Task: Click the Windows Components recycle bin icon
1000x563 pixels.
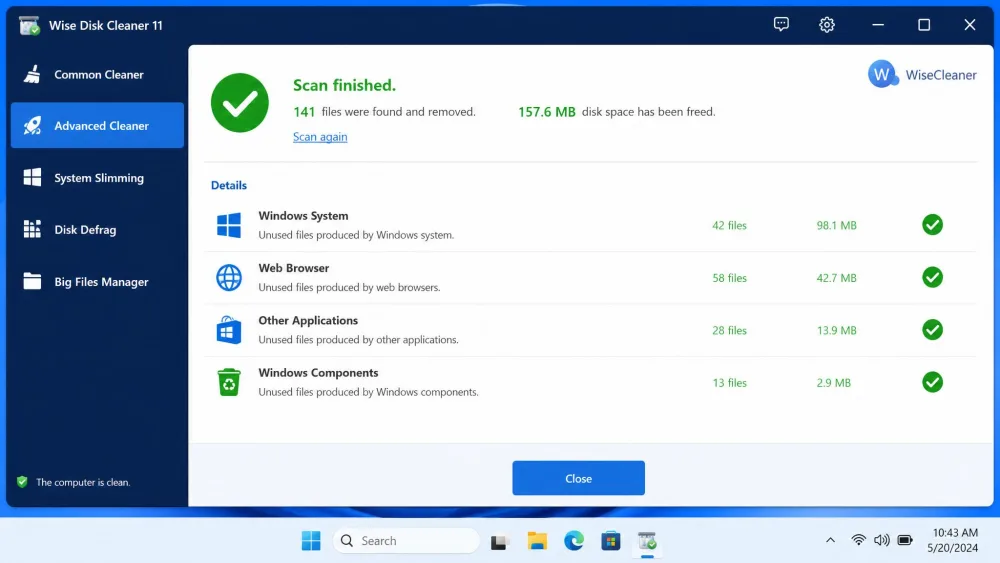Action: coord(229,382)
